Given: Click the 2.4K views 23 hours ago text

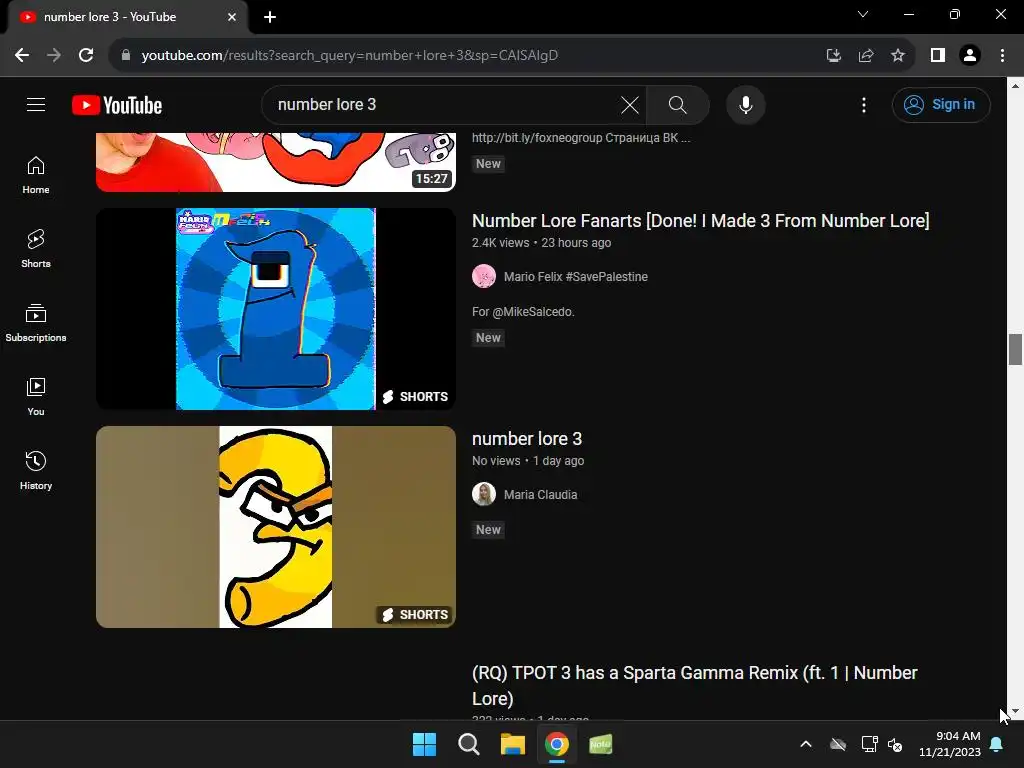Looking at the screenshot, I should tap(541, 242).
